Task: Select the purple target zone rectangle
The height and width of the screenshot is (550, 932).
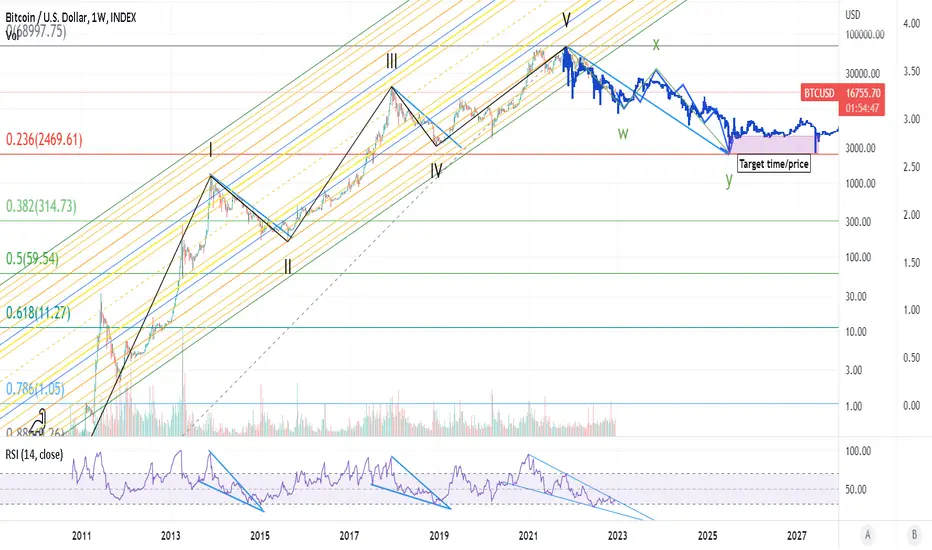Action: click(x=773, y=144)
